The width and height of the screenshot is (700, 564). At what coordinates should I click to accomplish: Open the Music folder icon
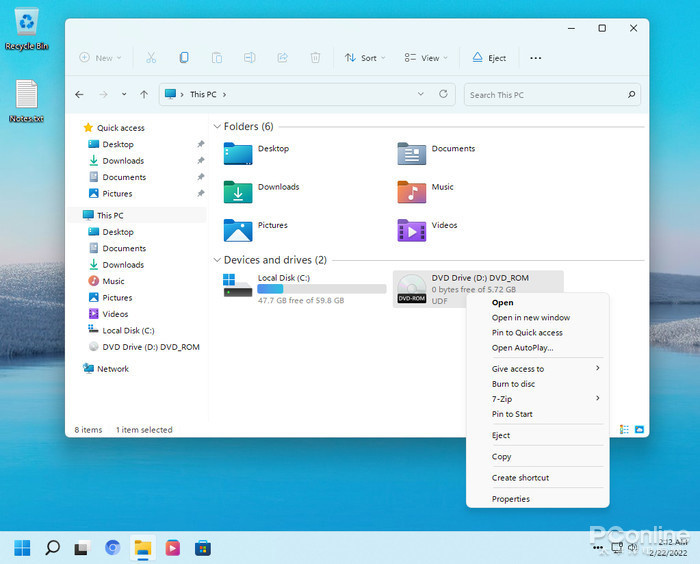tap(411, 191)
